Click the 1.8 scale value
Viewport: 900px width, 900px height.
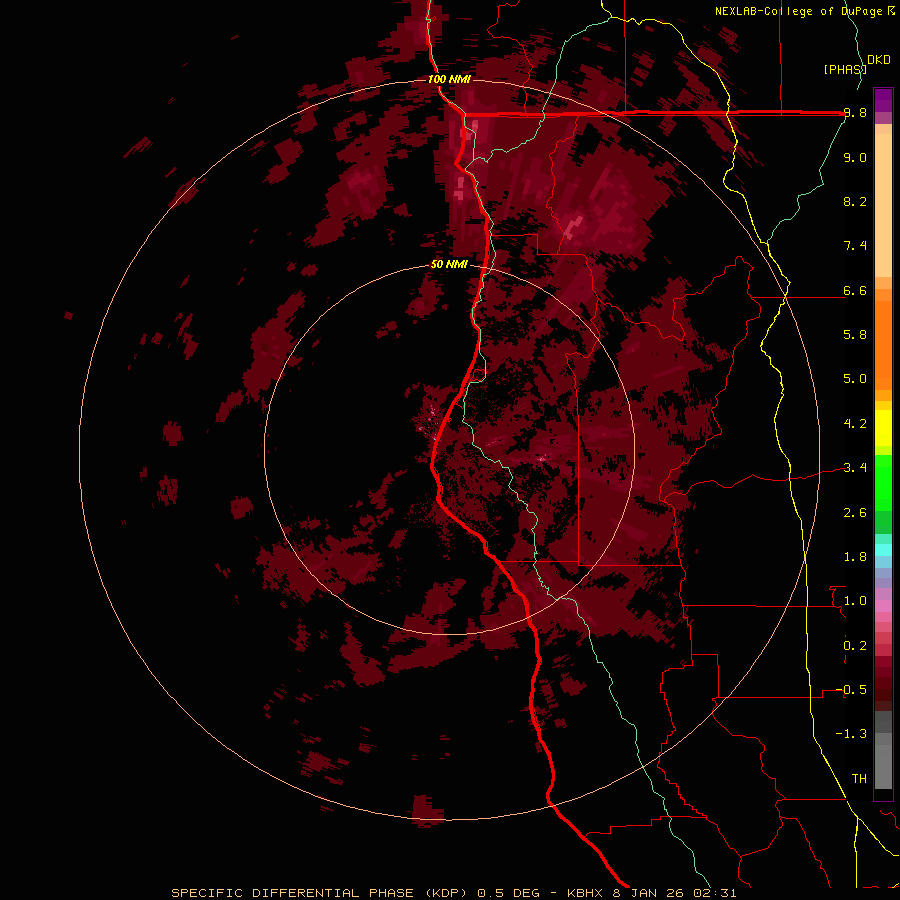tap(855, 557)
